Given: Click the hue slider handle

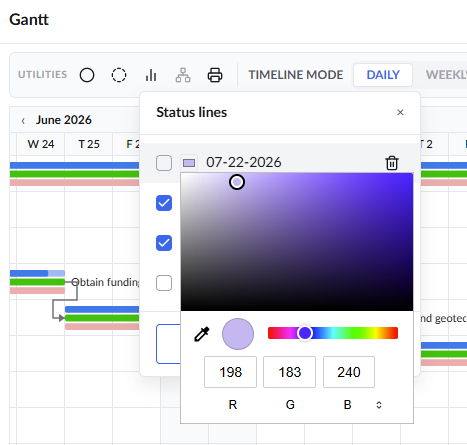Looking at the screenshot, I should (305, 333).
